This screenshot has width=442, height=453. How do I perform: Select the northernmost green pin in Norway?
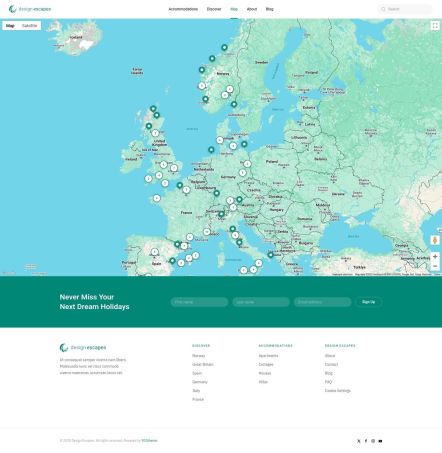tap(224, 48)
